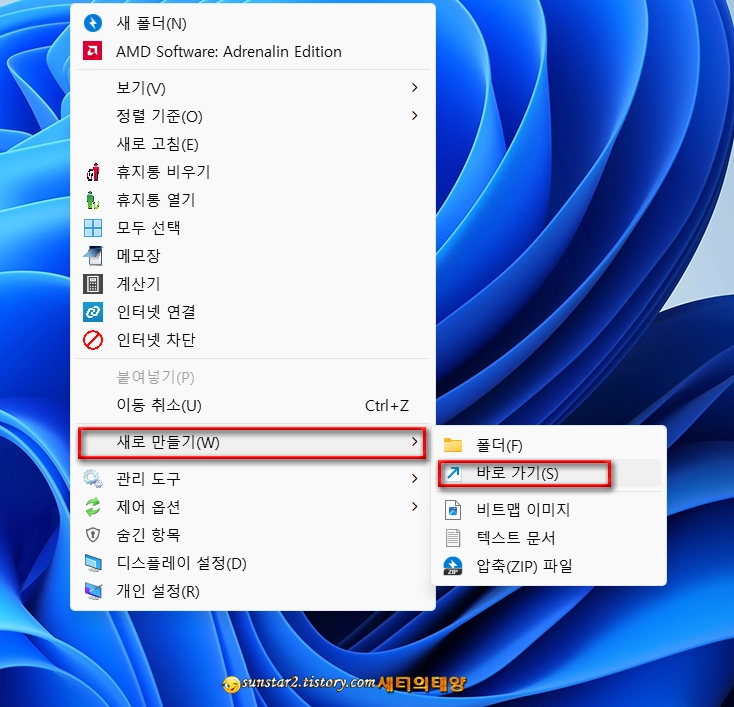Click the blue lightning icon beside 새 폴더(N)
Viewport: 734px width, 707px height.
[93, 23]
